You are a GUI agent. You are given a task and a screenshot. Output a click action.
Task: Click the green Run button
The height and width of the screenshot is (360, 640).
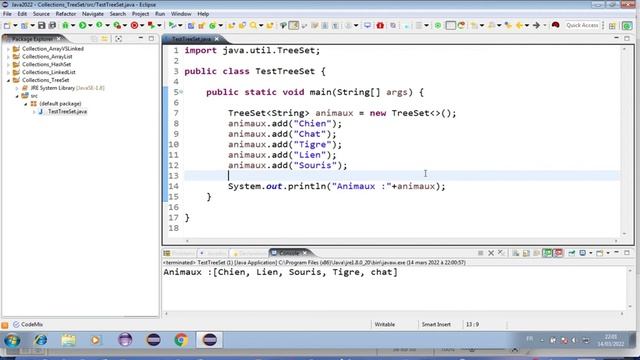pyautogui.click(x=83, y=25)
